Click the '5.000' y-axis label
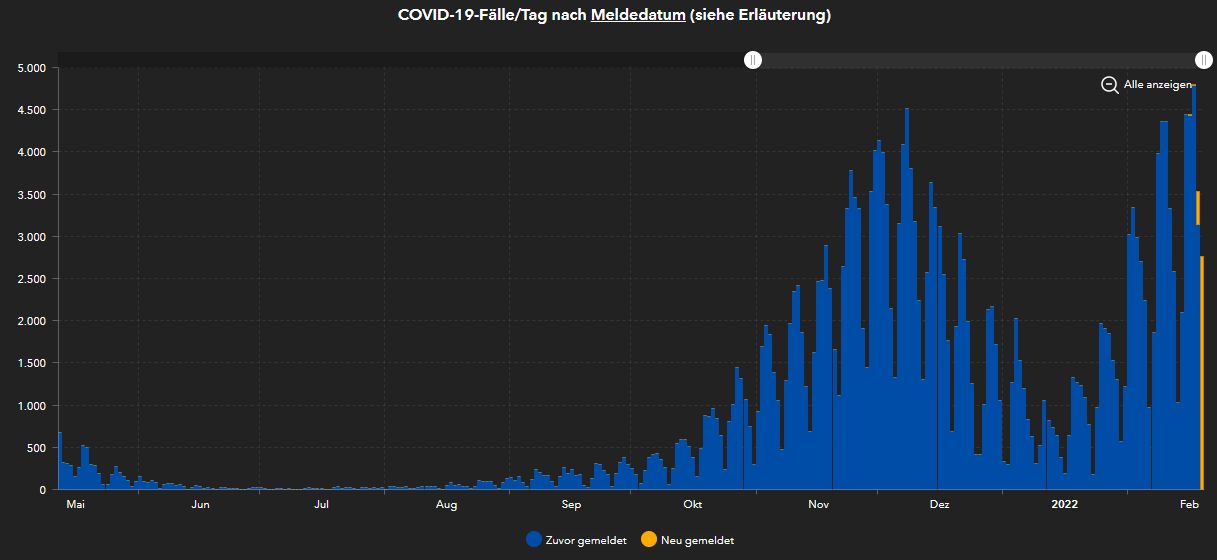The image size is (1217, 560). coord(32,68)
